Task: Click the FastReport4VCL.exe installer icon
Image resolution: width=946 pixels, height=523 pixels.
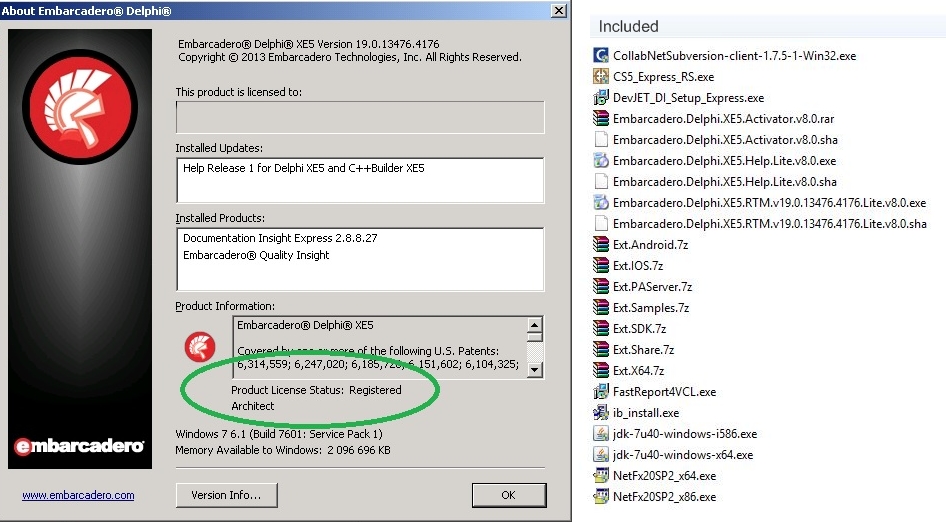Action: 601,391
